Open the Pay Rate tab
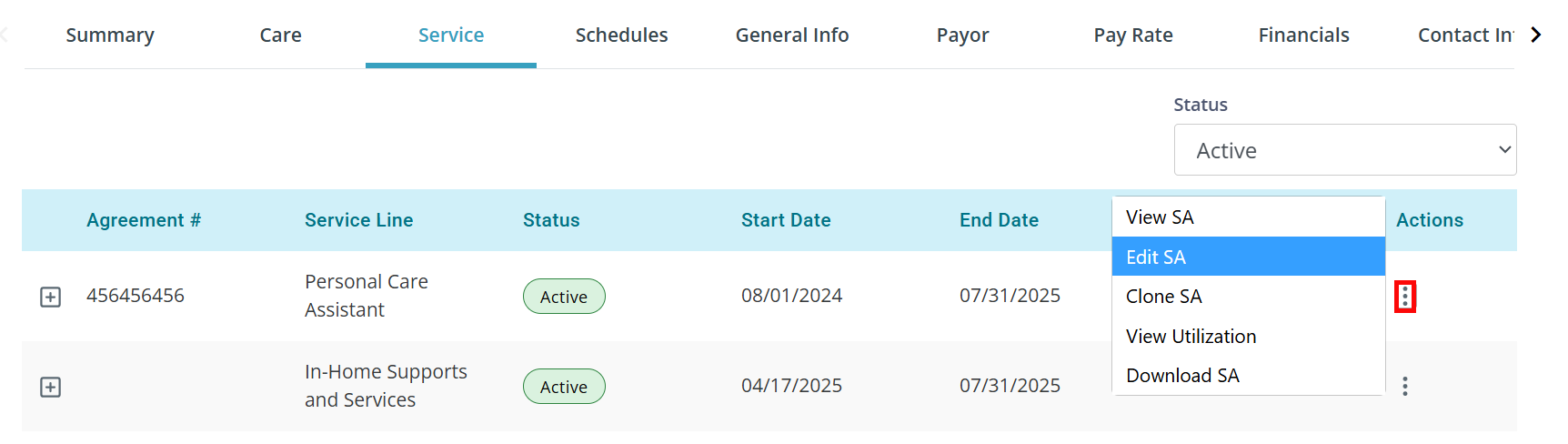 (x=1133, y=35)
